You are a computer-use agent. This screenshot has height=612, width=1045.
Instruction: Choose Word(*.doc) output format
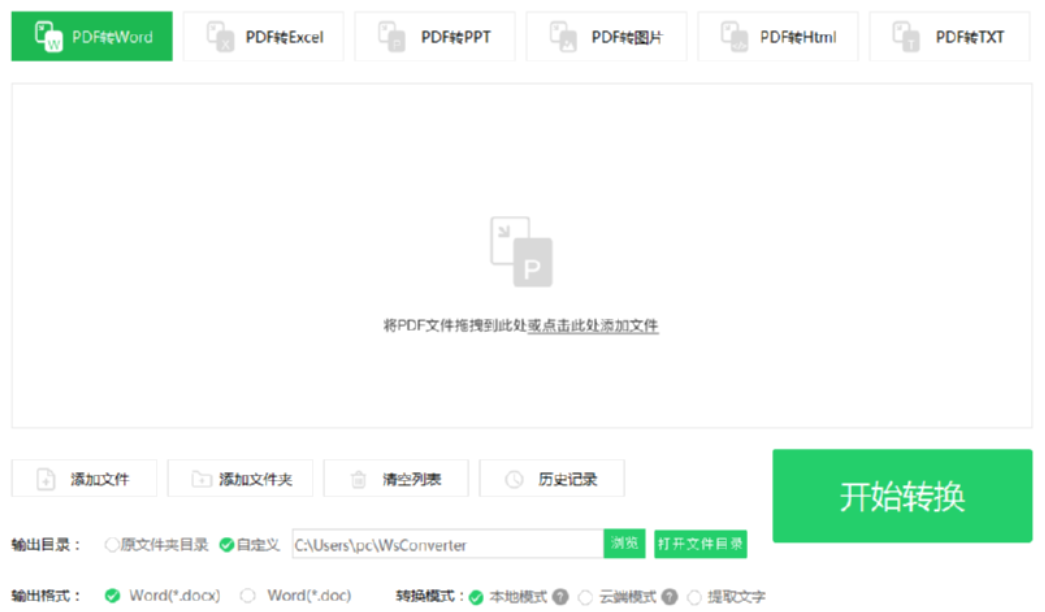coord(296,595)
